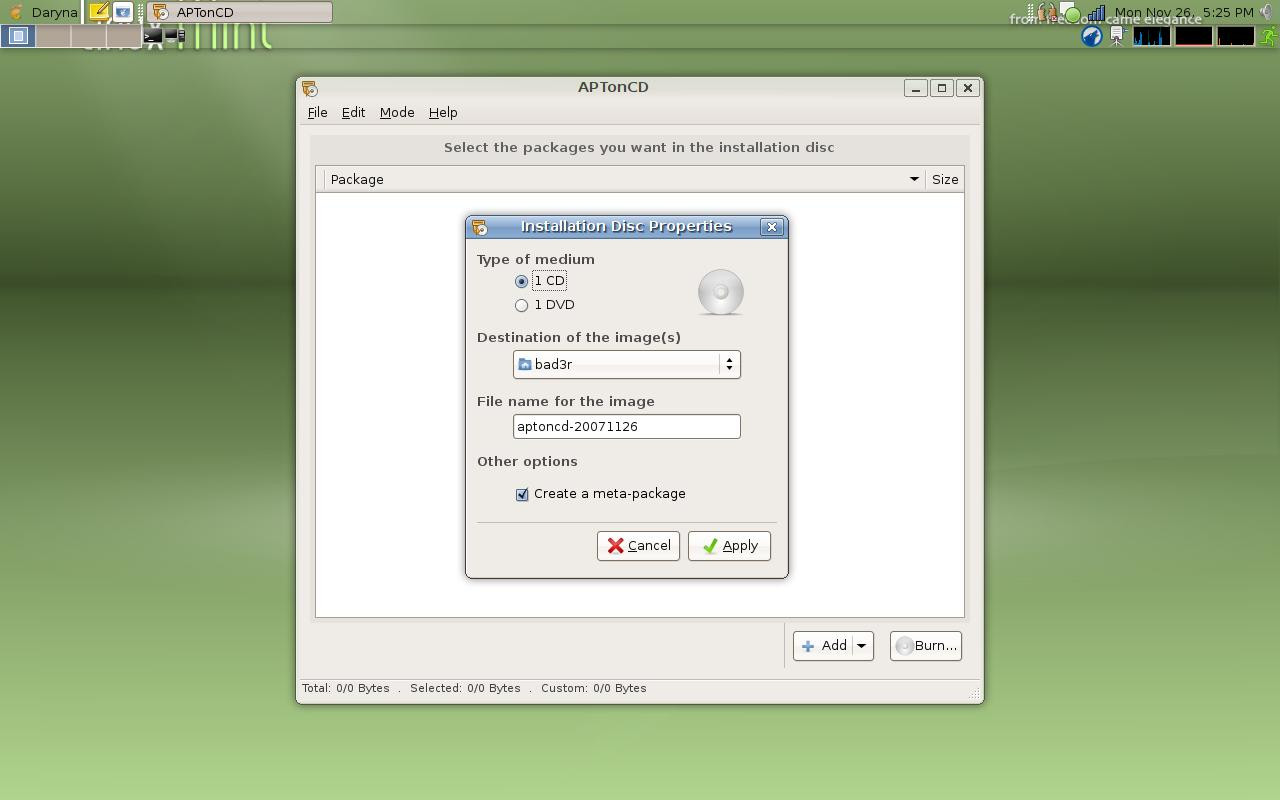Click the clock showing Mon Nov 26
Image resolution: width=1280 pixels, height=800 pixels.
pyautogui.click(x=1184, y=12)
